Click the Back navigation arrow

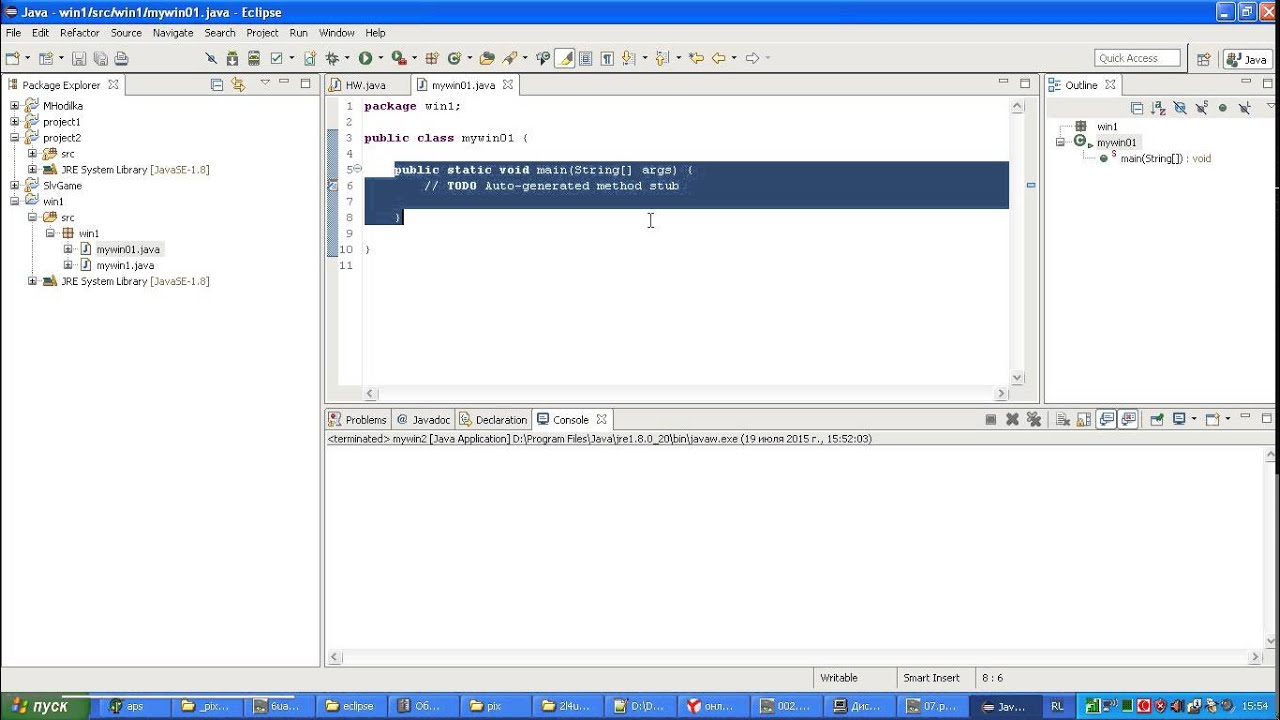pos(718,59)
